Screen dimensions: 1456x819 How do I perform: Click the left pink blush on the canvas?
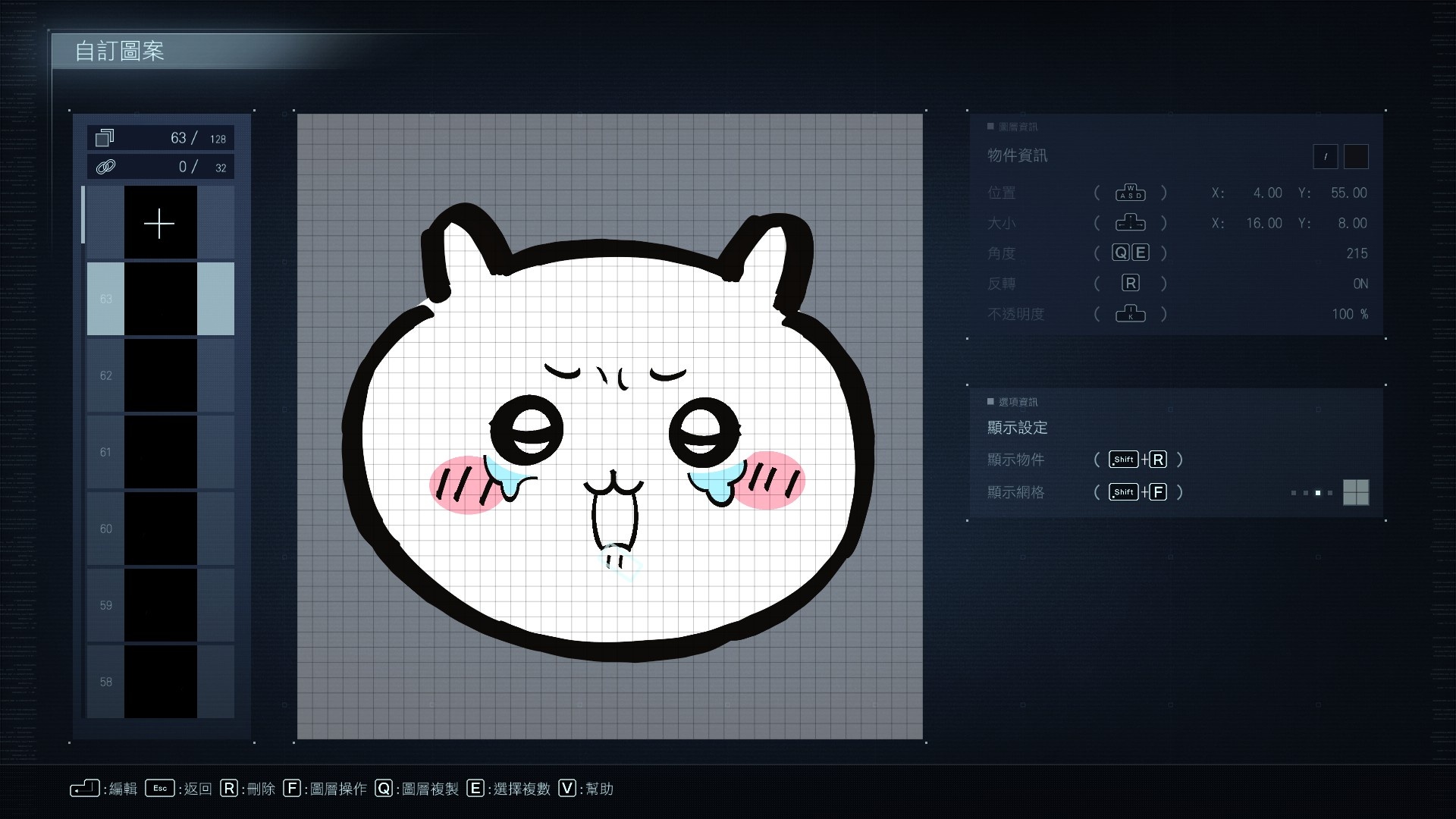tap(464, 485)
